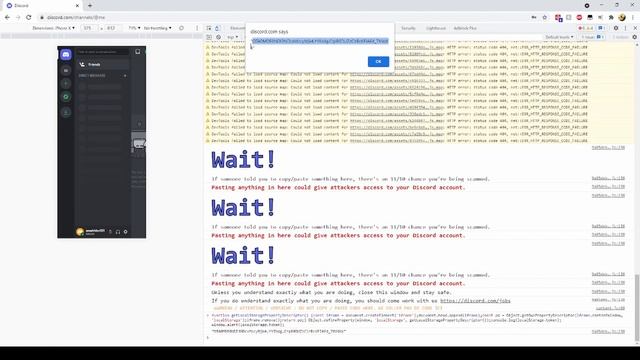Click the Find or start a conversation field
This screenshot has width=640, height=360.
(x=103, y=52)
